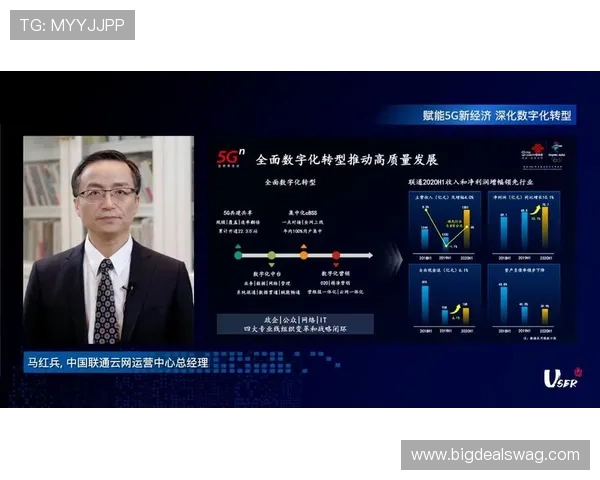Viewport: 600px width, 480px height.
Task: Click the banner text "赋能5G新经济 深化数字化转型"
Action: (x=497, y=115)
